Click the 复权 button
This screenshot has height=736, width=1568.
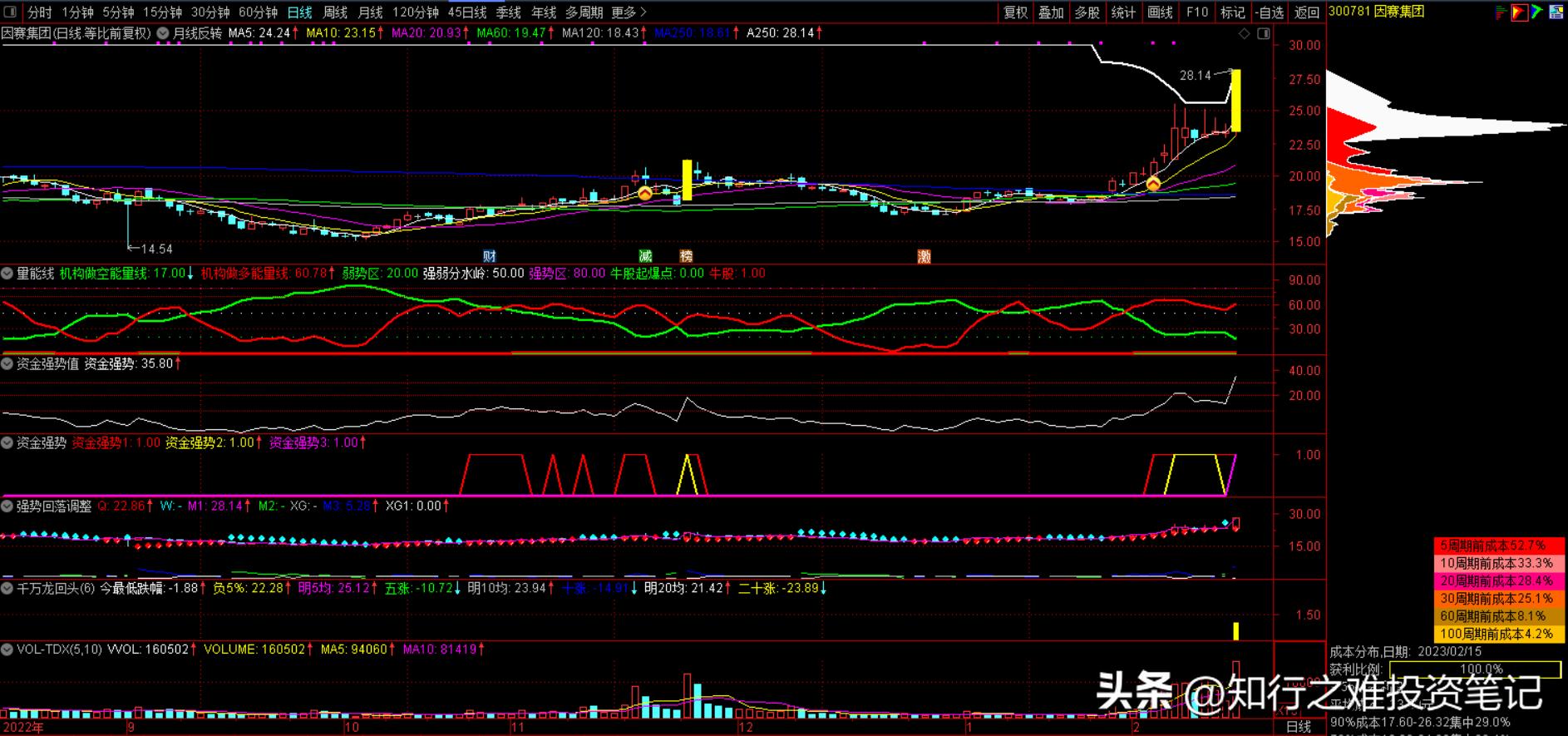coord(1015,12)
